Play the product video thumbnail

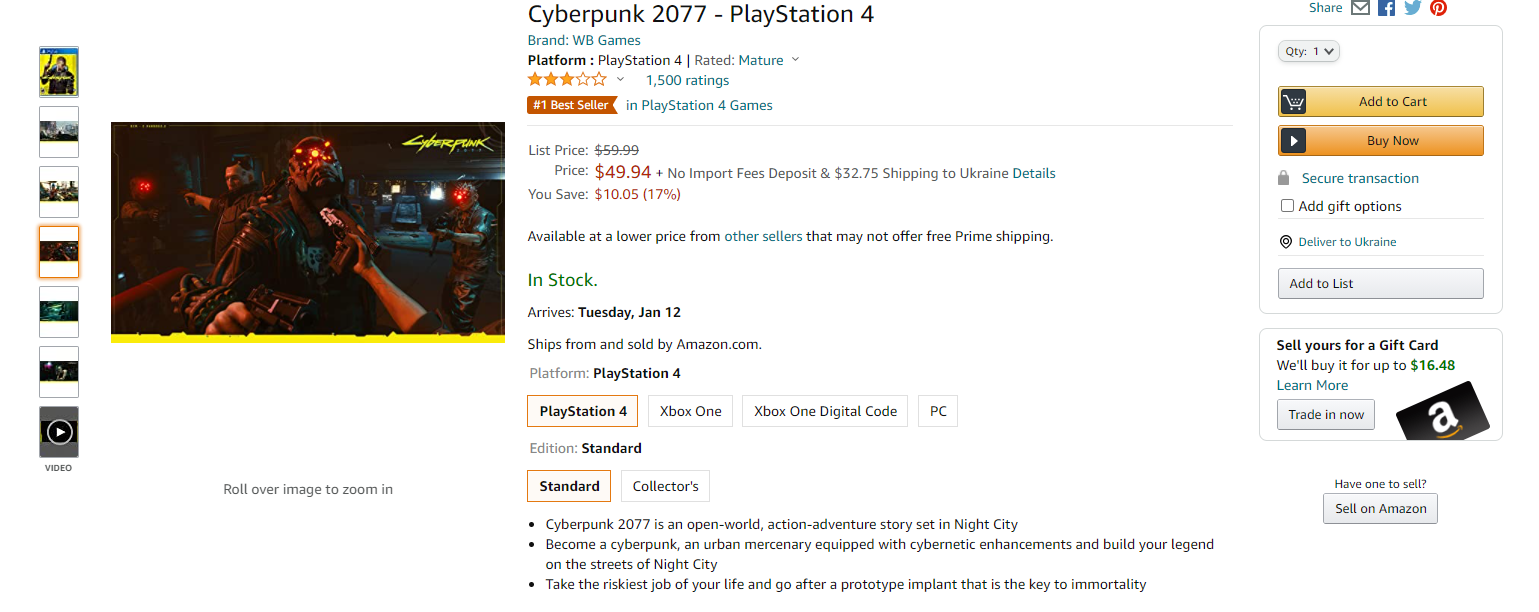point(59,432)
